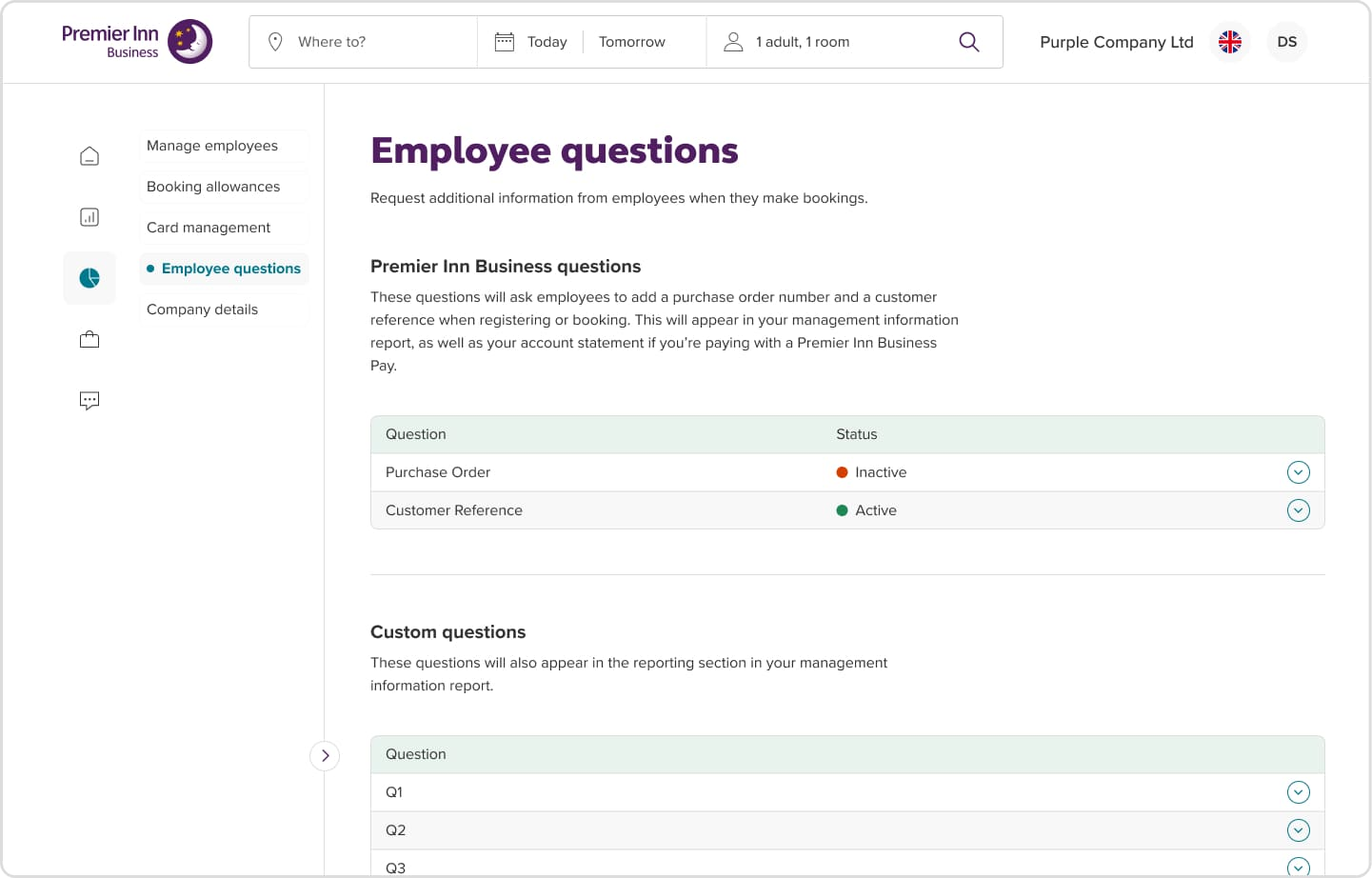The width and height of the screenshot is (1372, 878).
Task: Expand the Purchase Order row chevron
Action: pos(1299,472)
